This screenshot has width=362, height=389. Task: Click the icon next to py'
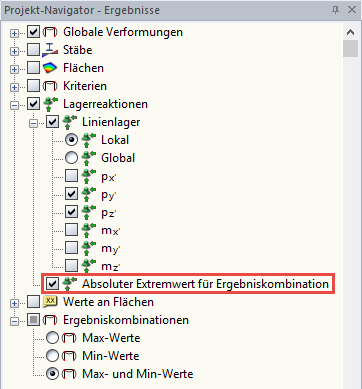(89, 194)
